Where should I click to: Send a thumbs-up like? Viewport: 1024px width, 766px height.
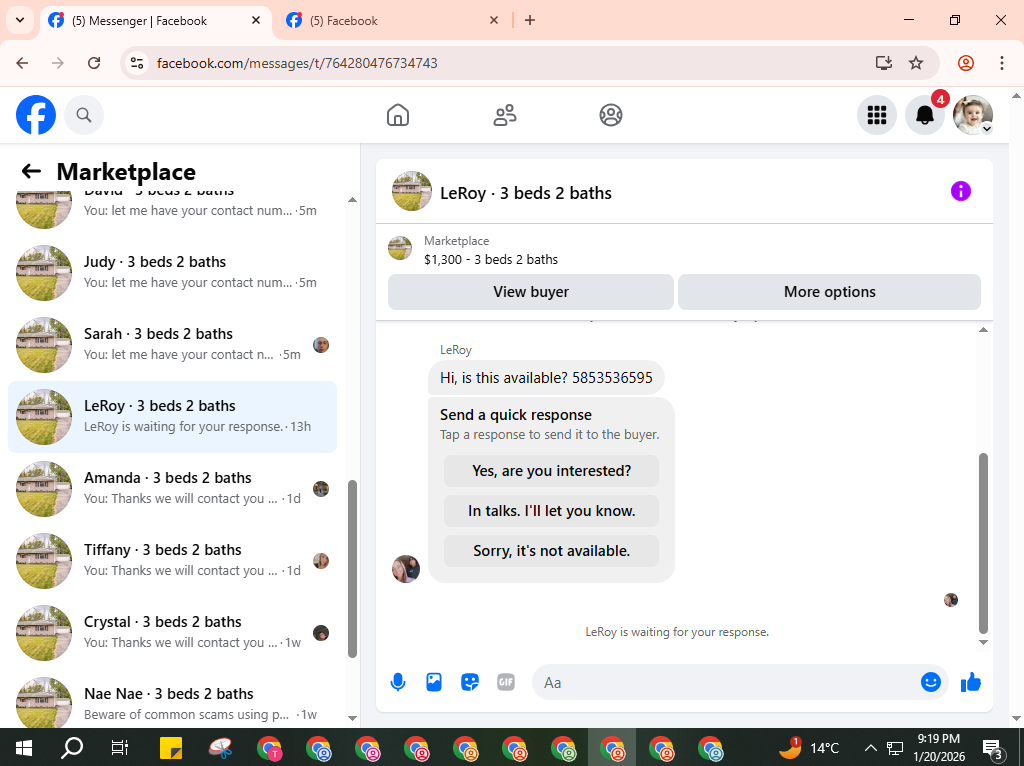coord(971,682)
